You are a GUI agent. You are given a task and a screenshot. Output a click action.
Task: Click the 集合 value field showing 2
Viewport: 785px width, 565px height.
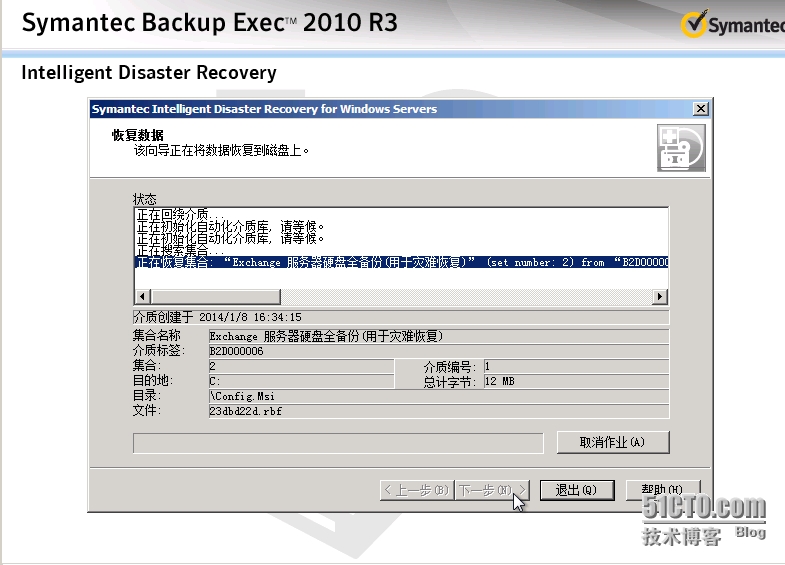tap(301, 366)
